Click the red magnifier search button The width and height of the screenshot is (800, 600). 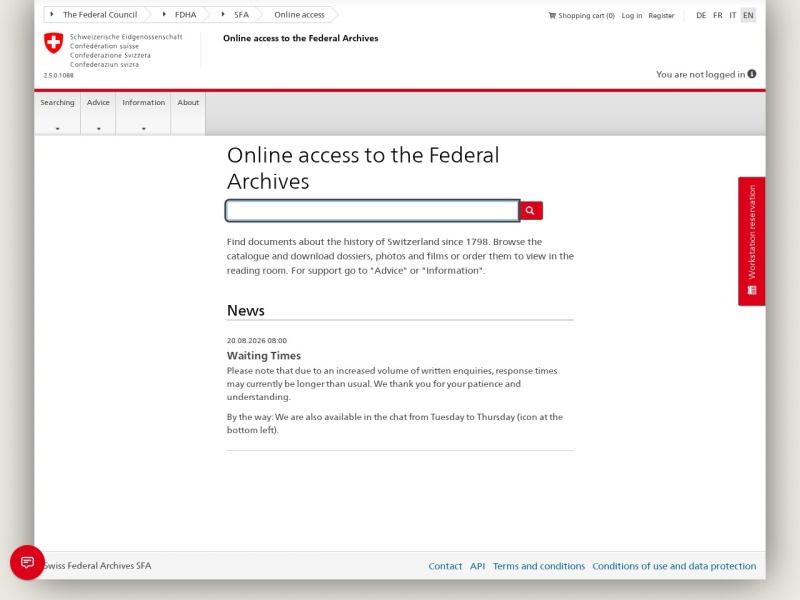531,211
